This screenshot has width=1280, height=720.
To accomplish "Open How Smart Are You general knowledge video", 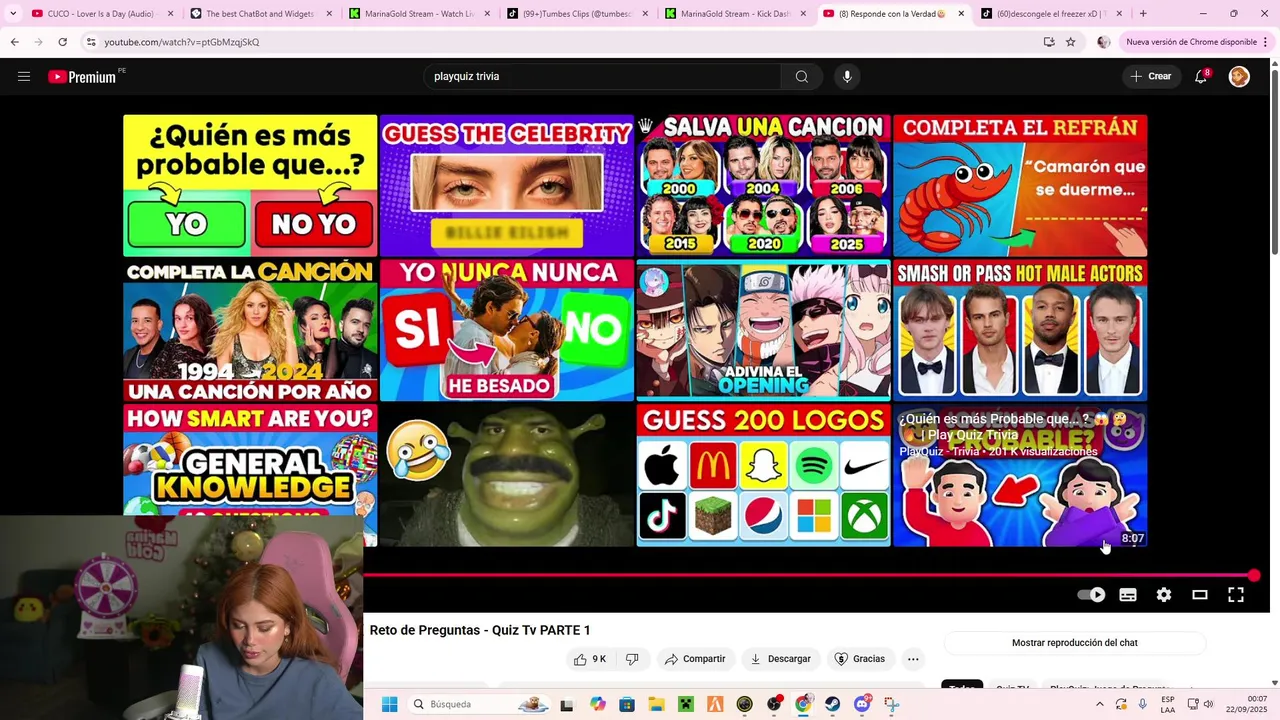I will point(250,460).
